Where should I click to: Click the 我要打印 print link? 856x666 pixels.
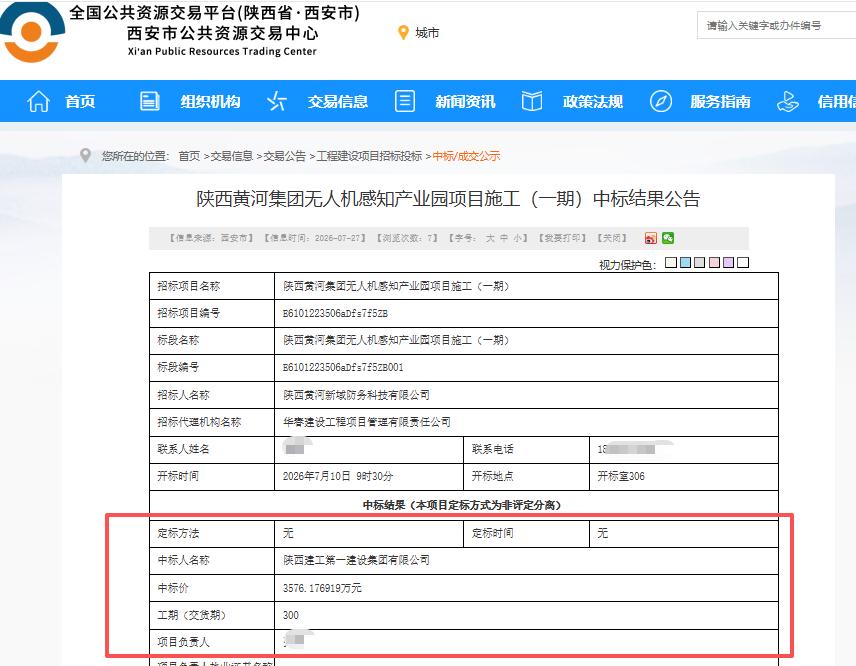pyautogui.click(x=562, y=238)
